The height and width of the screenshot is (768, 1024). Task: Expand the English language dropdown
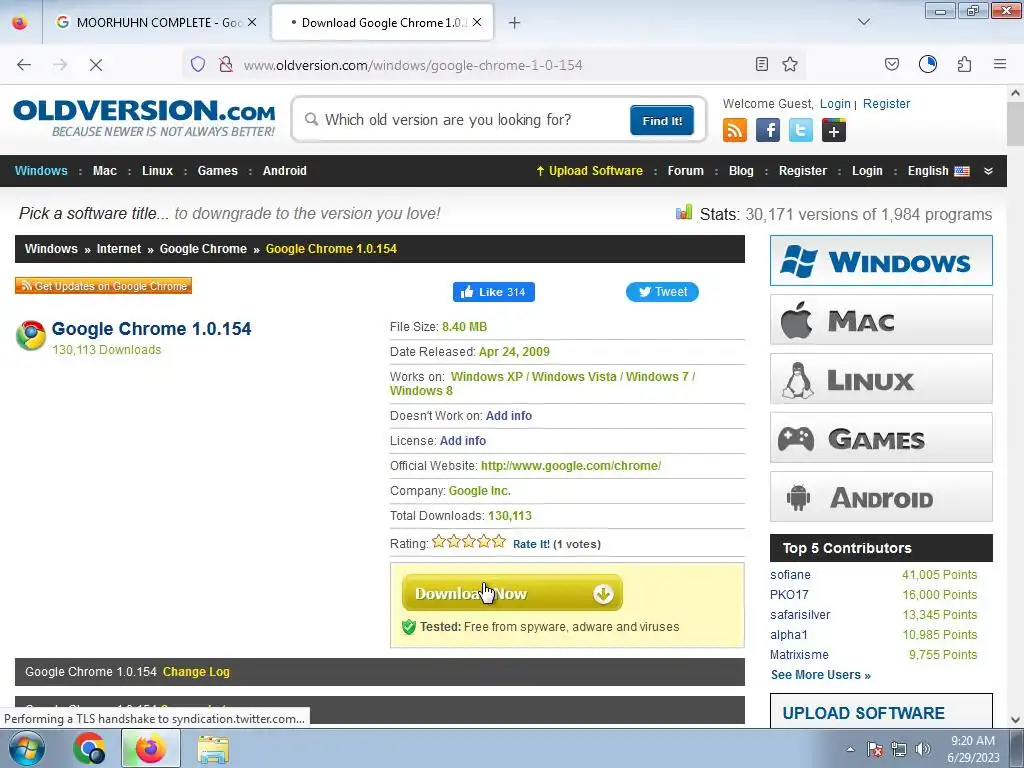[988, 171]
